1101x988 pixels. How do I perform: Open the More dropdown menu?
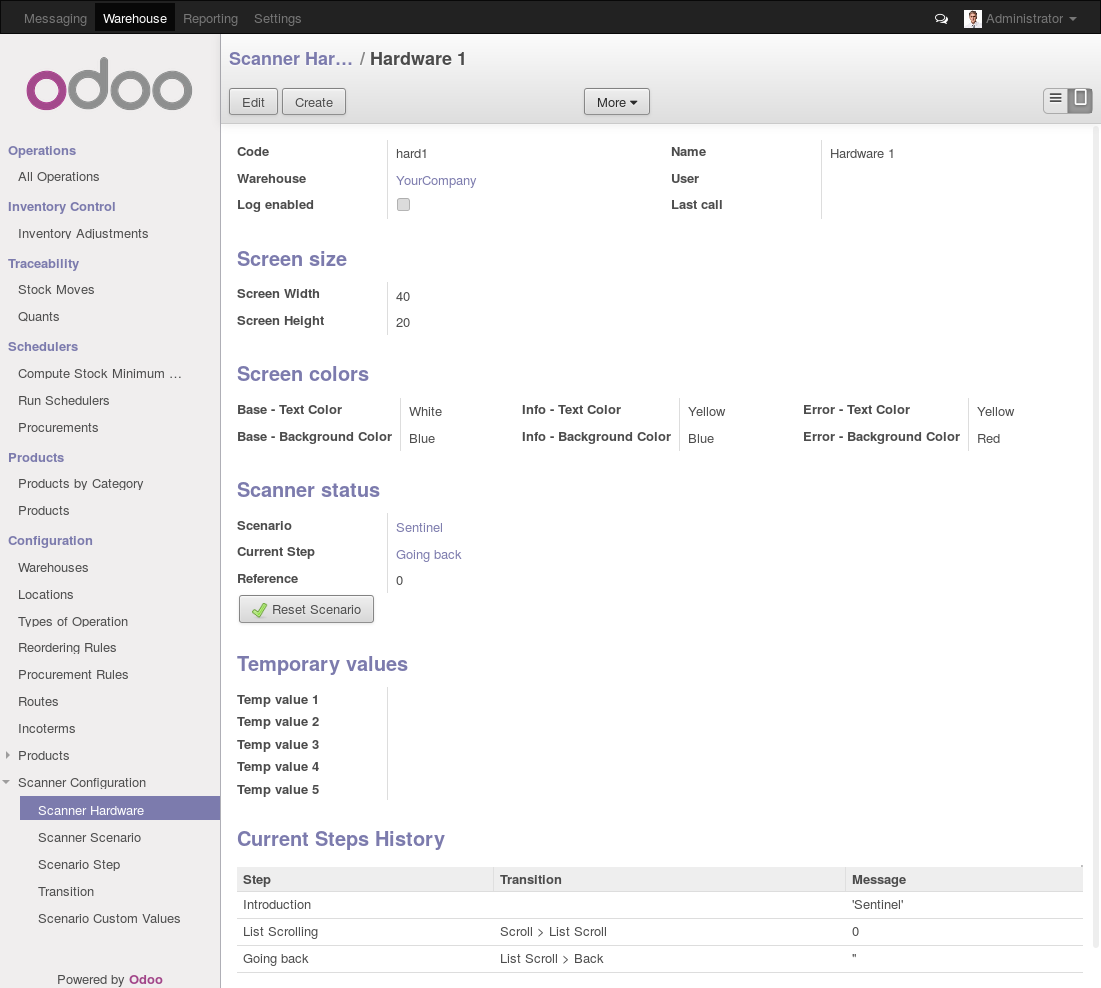[x=616, y=101]
